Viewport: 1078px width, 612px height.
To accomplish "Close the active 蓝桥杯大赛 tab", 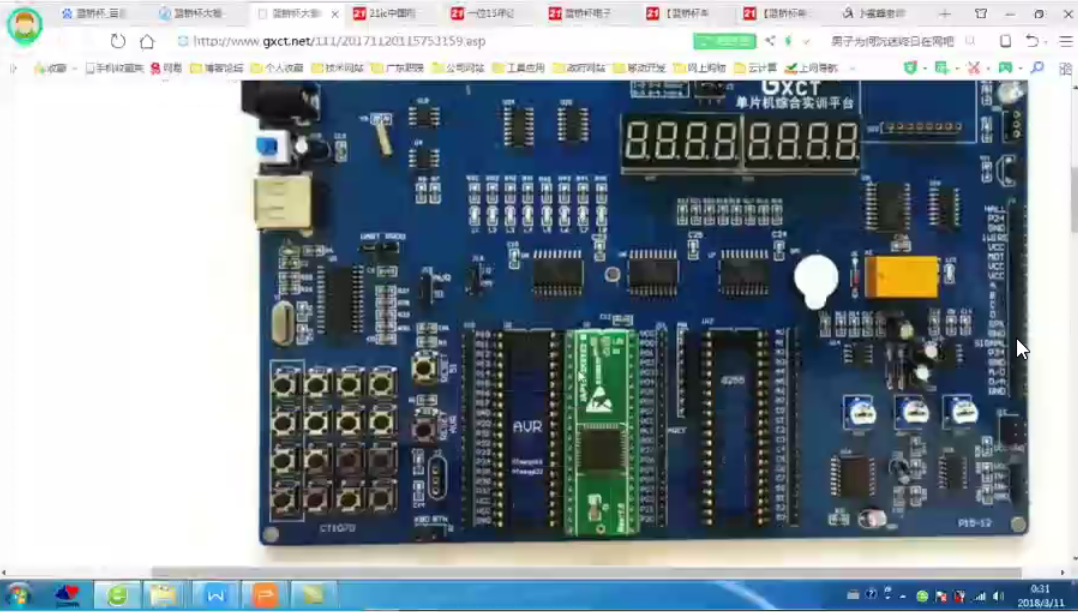I will (334, 14).
